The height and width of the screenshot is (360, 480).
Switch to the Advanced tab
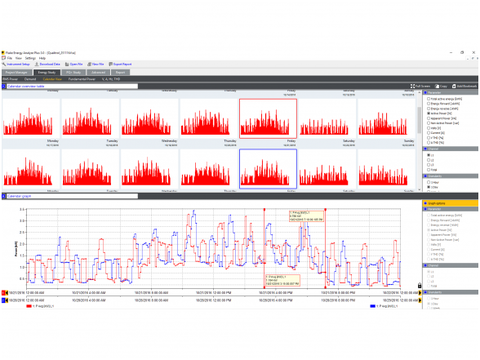click(x=98, y=72)
